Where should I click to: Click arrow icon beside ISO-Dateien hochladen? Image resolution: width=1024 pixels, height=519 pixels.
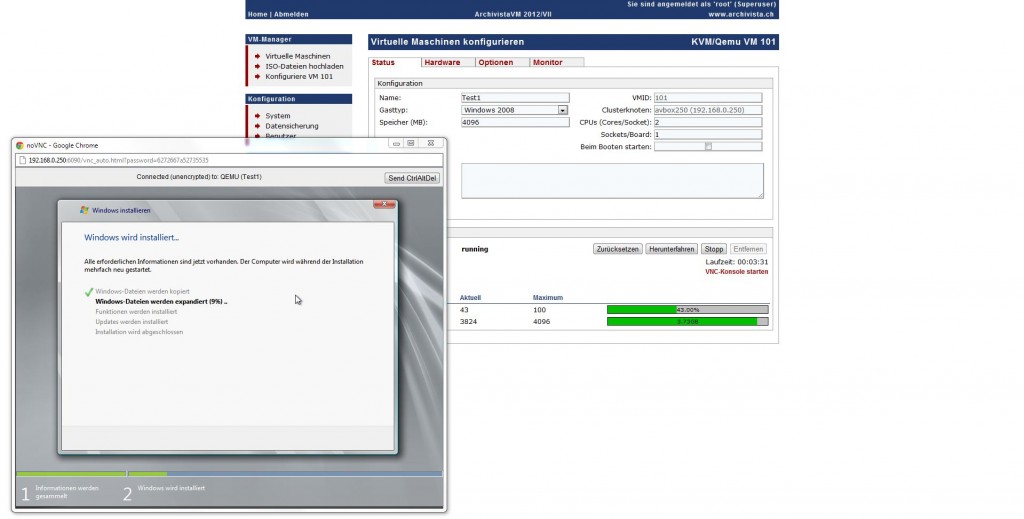(x=257, y=66)
